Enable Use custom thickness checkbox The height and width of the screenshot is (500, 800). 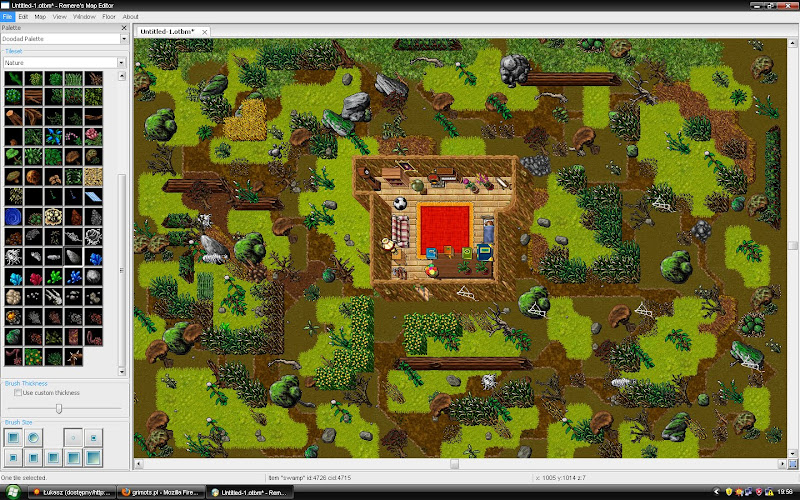coord(18,392)
